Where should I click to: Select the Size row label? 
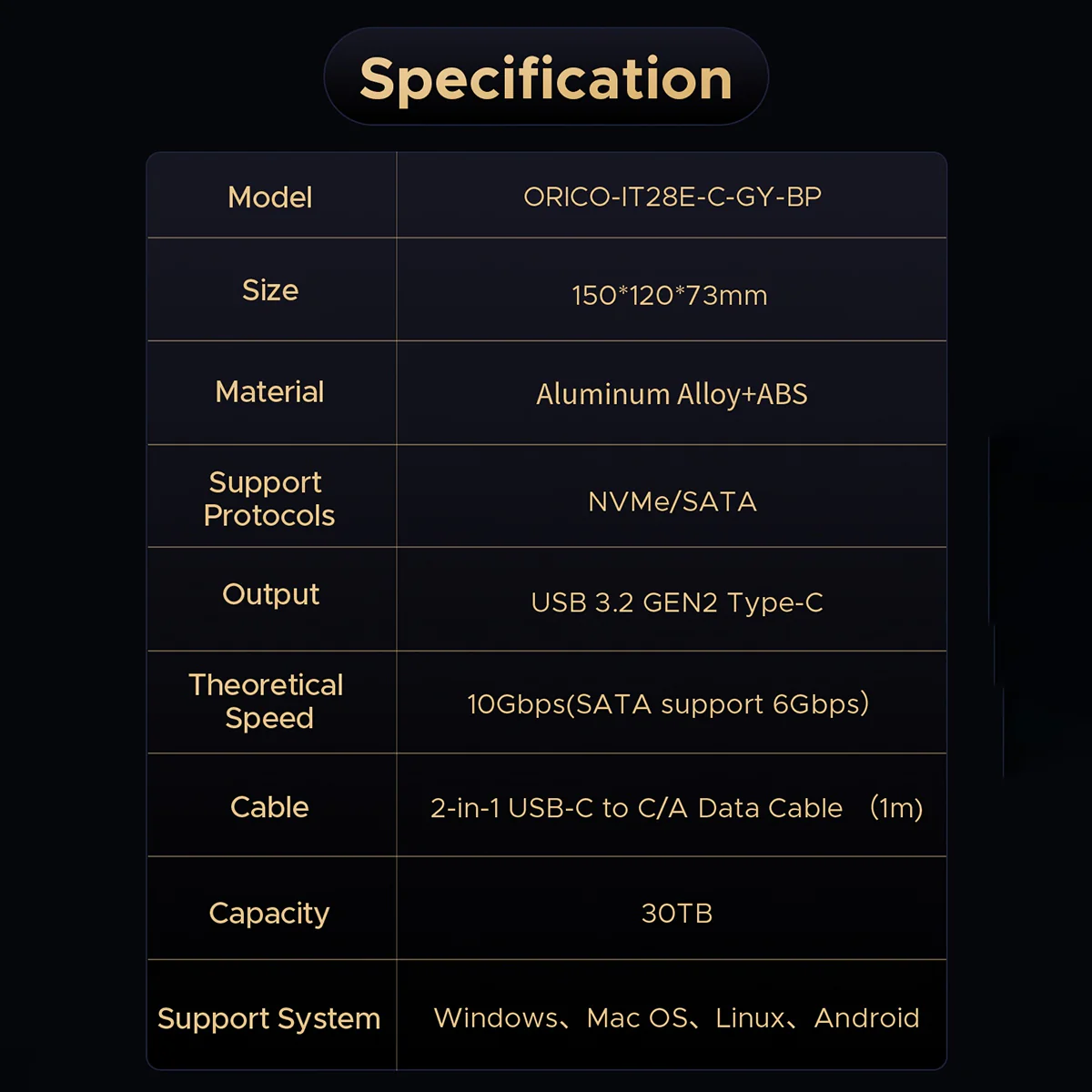coord(270,289)
